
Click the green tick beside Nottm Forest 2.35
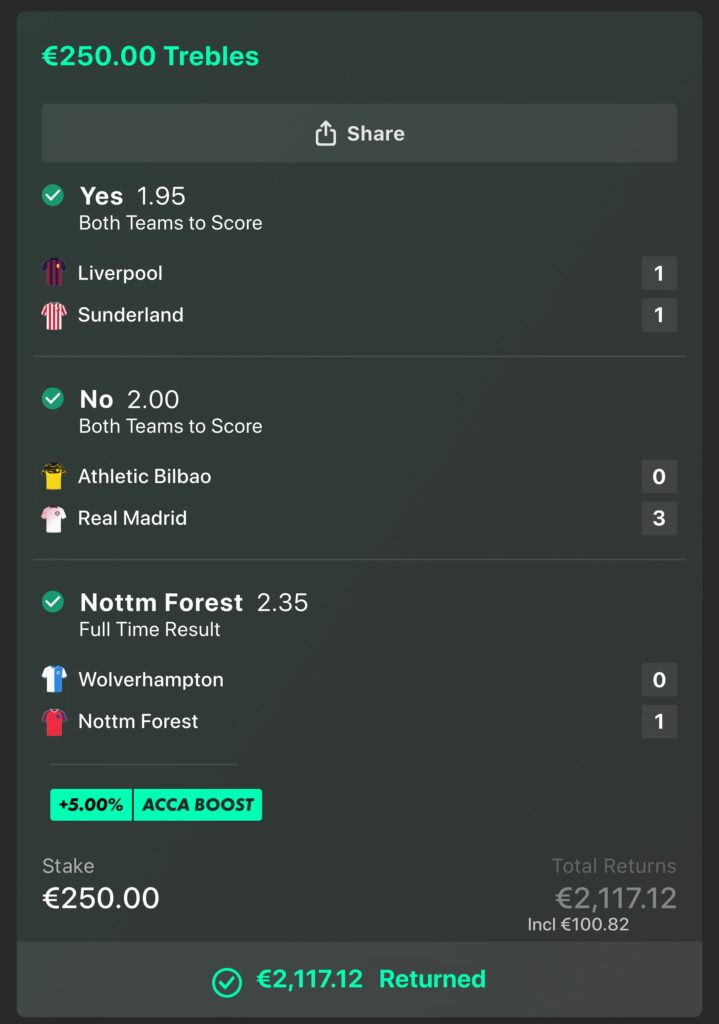click(53, 602)
